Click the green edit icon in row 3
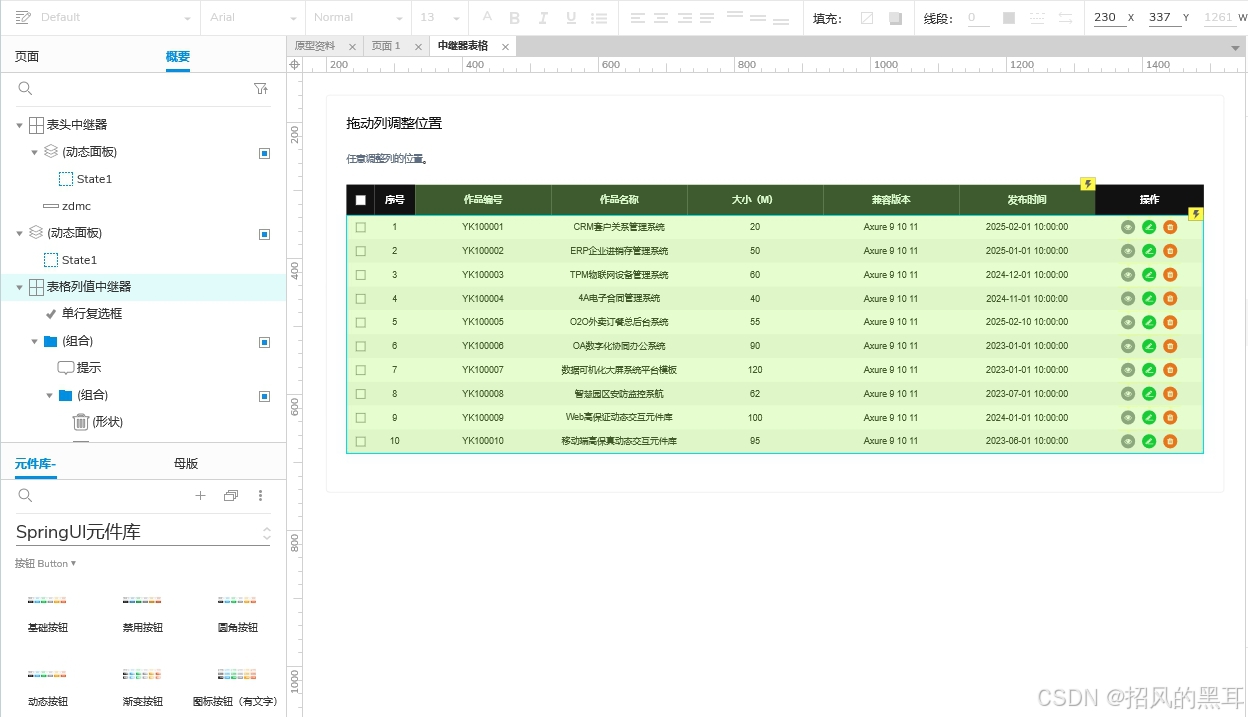Image resolution: width=1248 pixels, height=717 pixels. click(1149, 275)
